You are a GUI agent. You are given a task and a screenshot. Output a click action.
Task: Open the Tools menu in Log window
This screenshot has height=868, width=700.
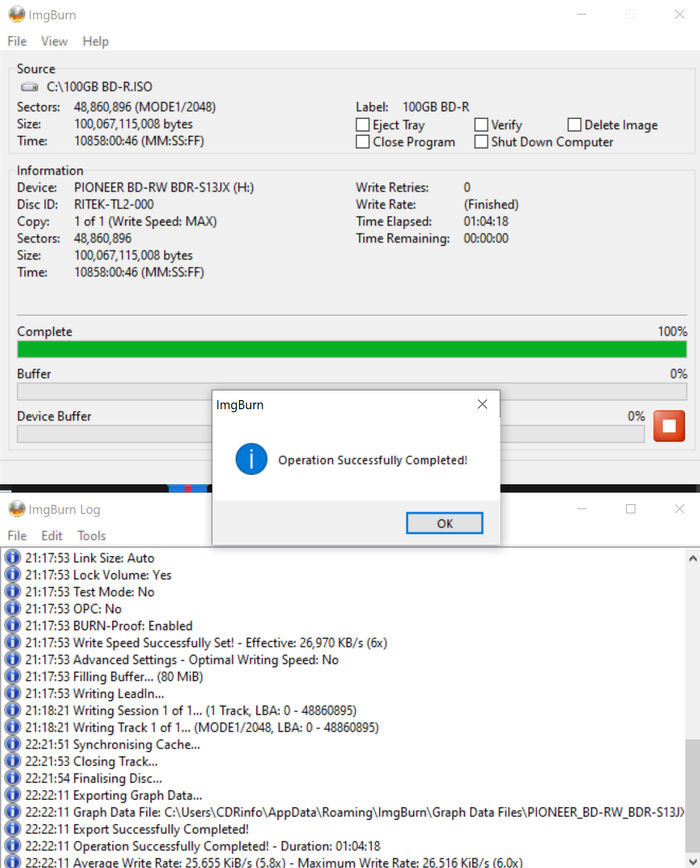point(91,536)
